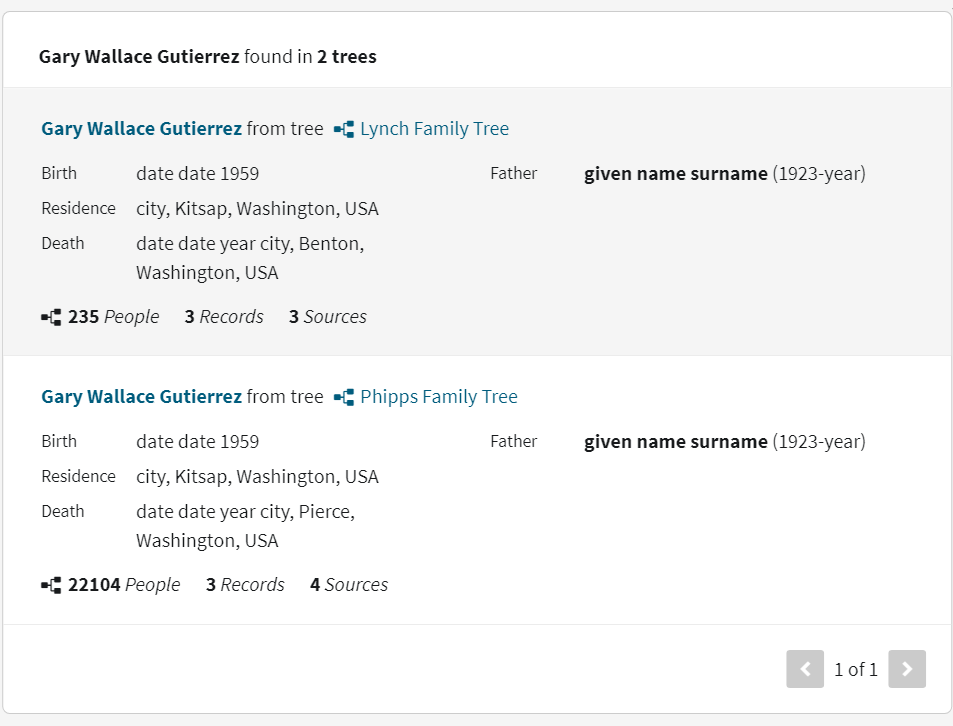Image resolution: width=953 pixels, height=726 pixels.
Task: Click 3 Records in Lynch tree result
Action: coord(224,317)
